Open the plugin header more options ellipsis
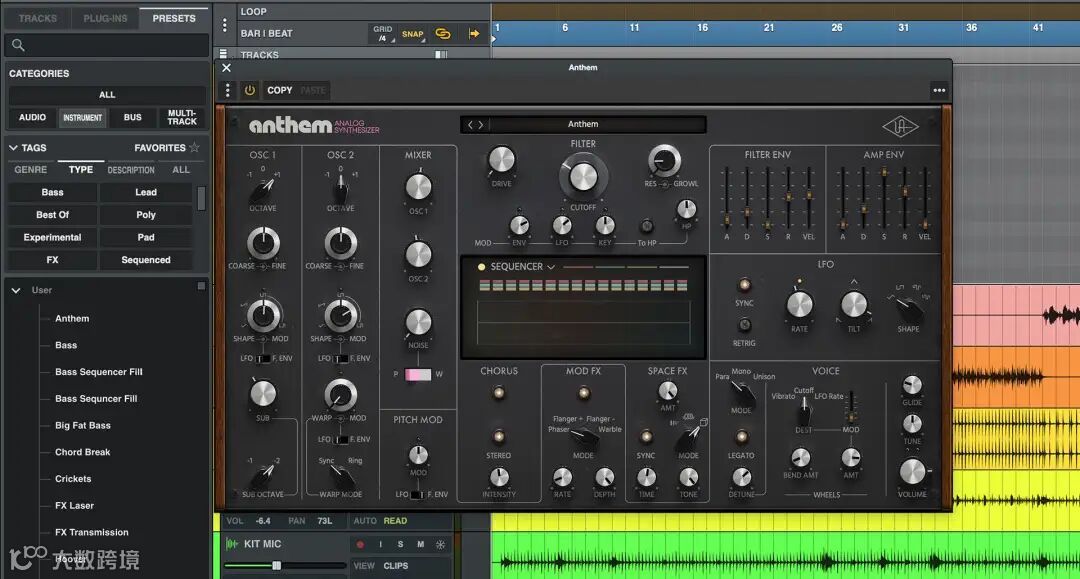The height and width of the screenshot is (579, 1080). [x=939, y=90]
